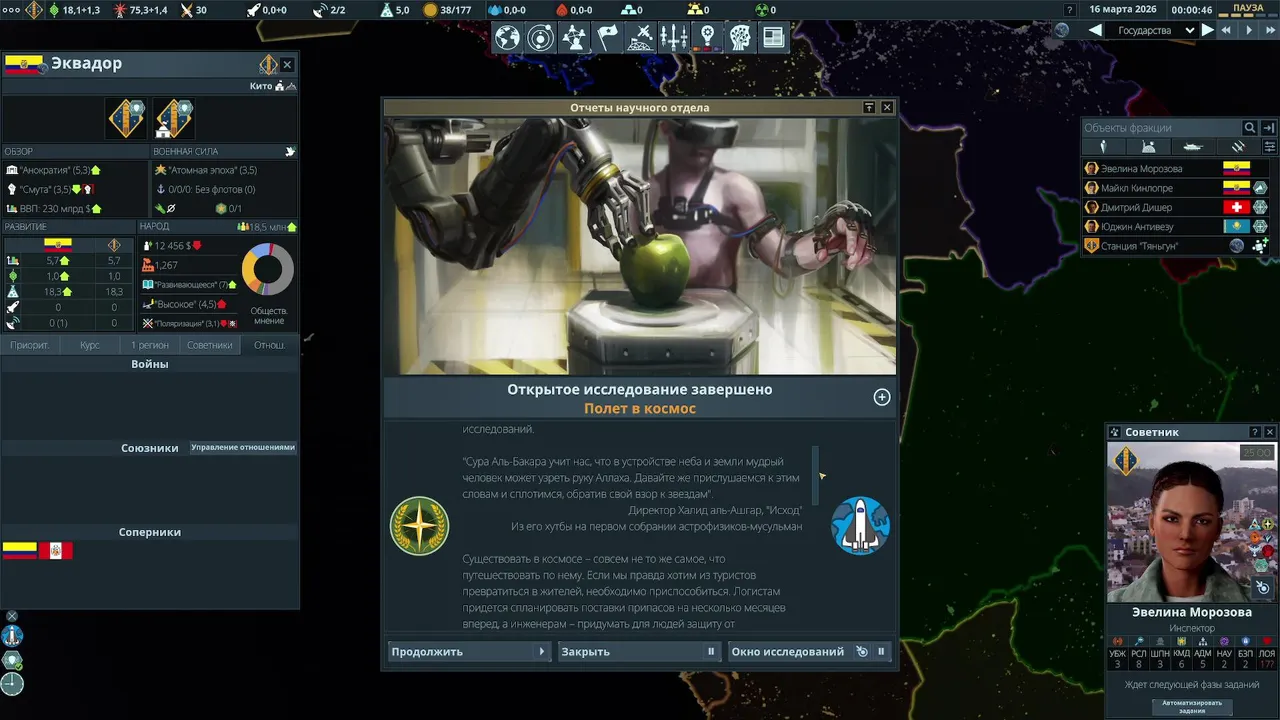Select the fleets filter icon in objects panel

1237,147
